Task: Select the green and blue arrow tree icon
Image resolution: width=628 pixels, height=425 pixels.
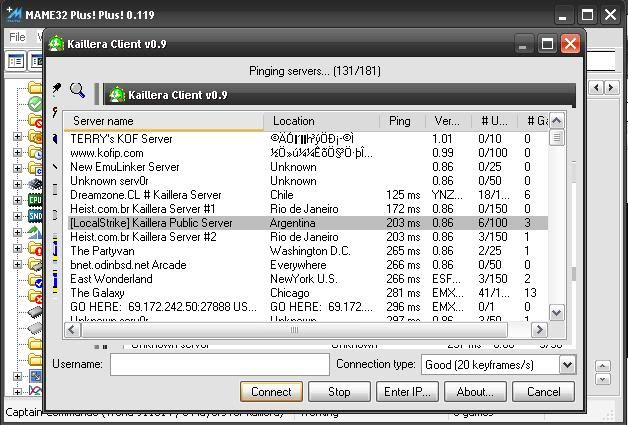Action: click(35, 232)
